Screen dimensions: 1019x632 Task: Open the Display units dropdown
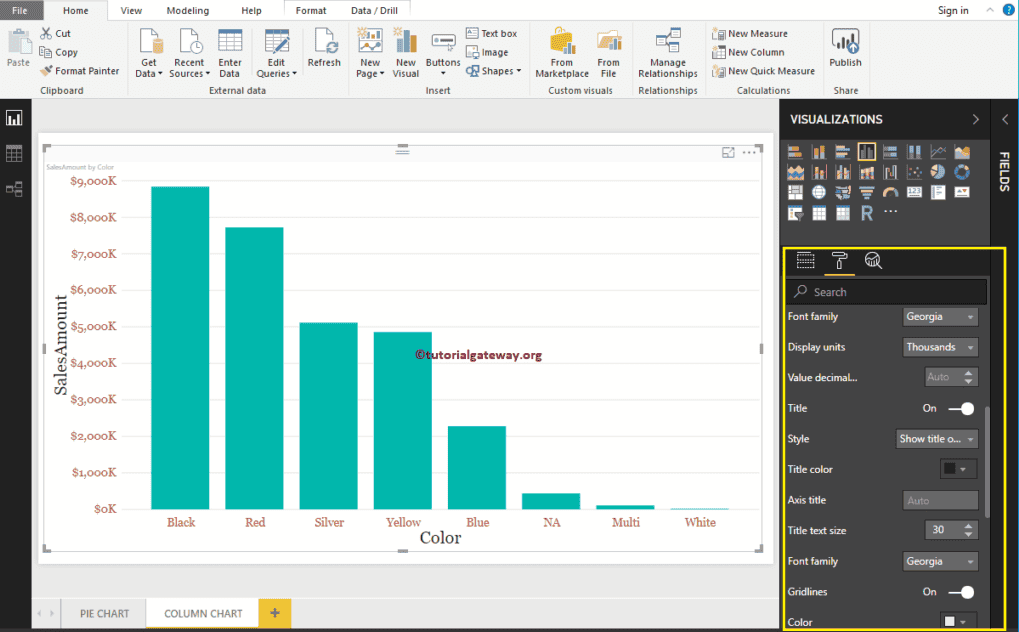pyautogui.click(x=939, y=346)
